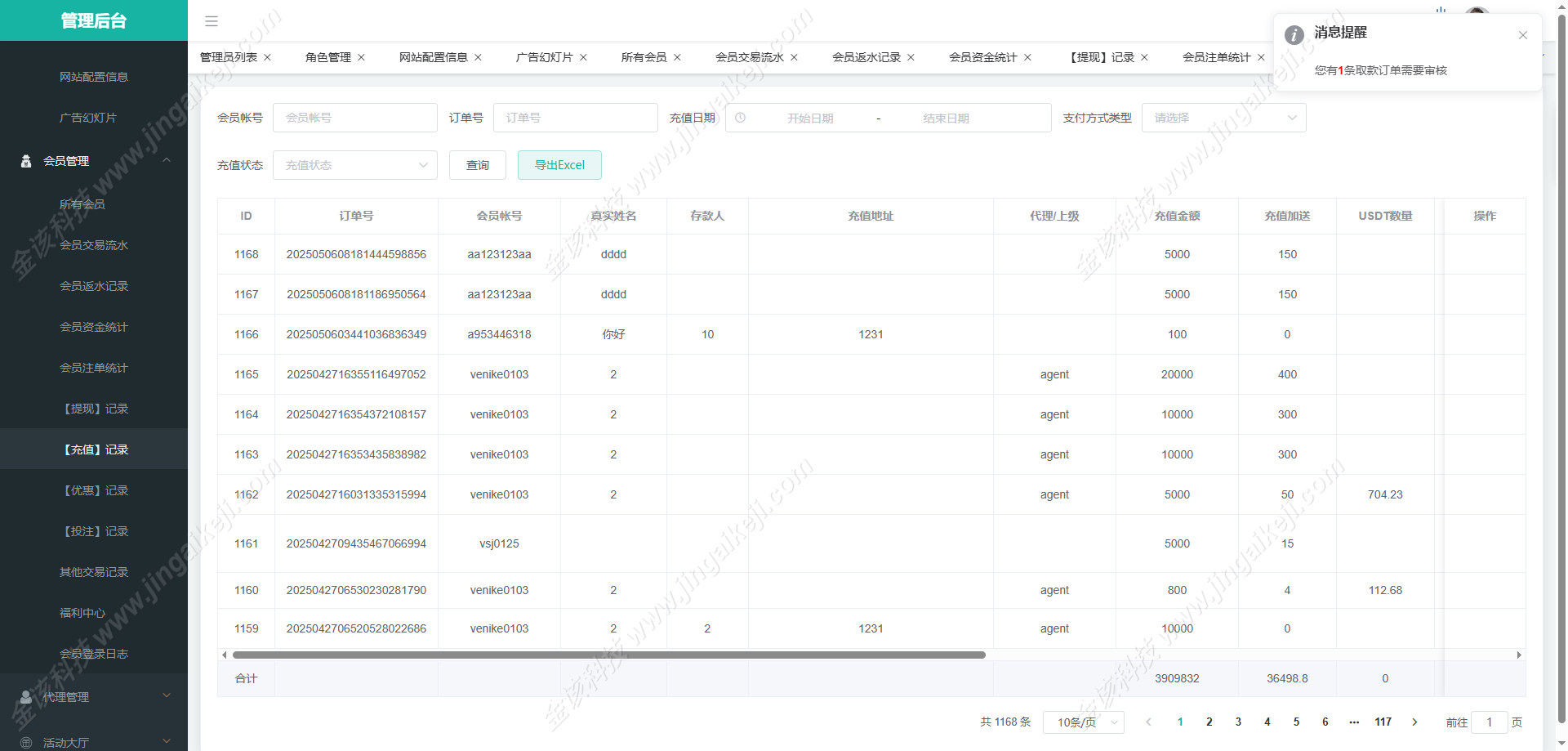This screenshot has height=751, width=1568.
Task: Open the 充值状态 dropdown
Action: tap(355, 165)
